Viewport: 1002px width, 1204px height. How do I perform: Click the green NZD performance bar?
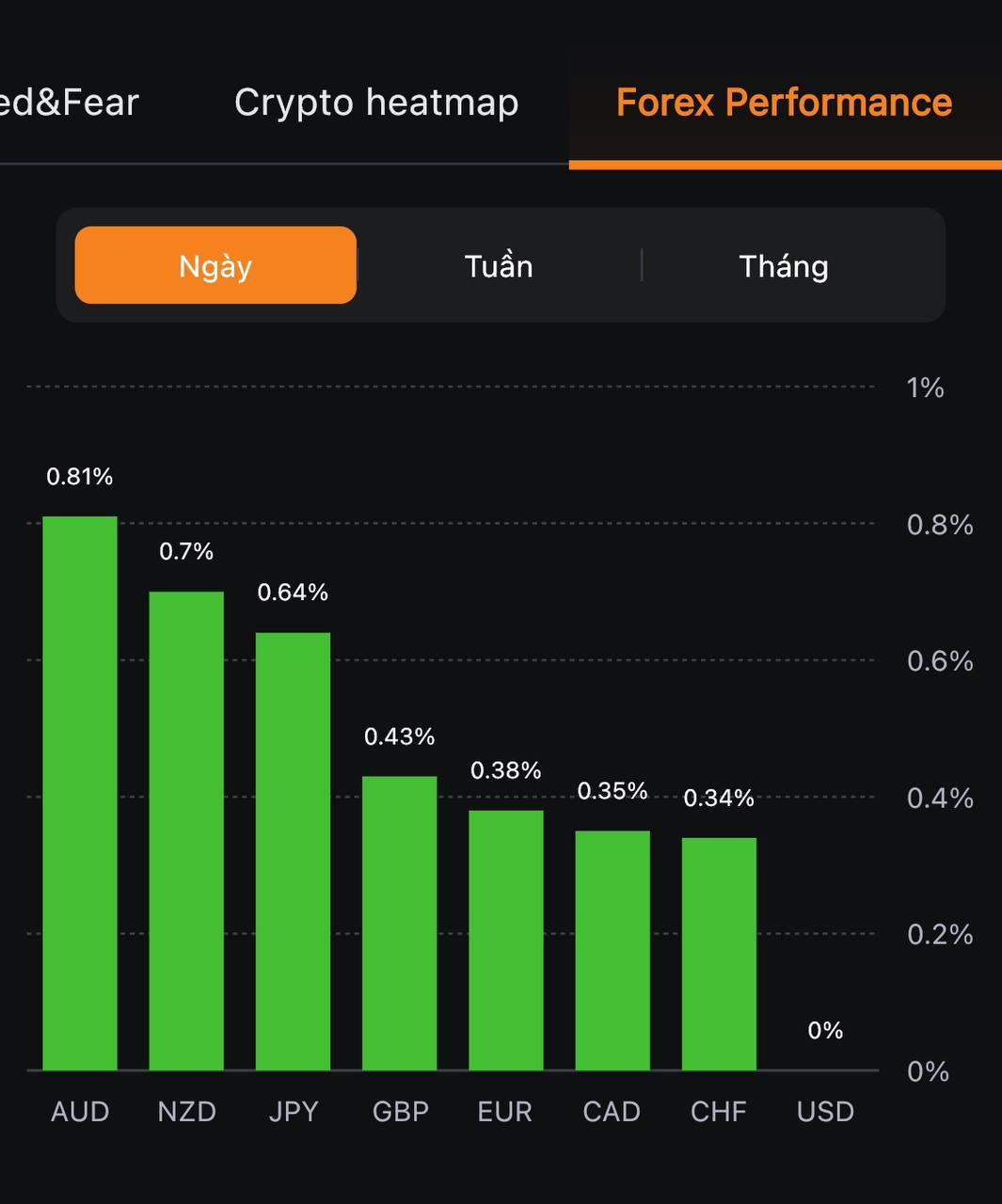coord(186,831)
